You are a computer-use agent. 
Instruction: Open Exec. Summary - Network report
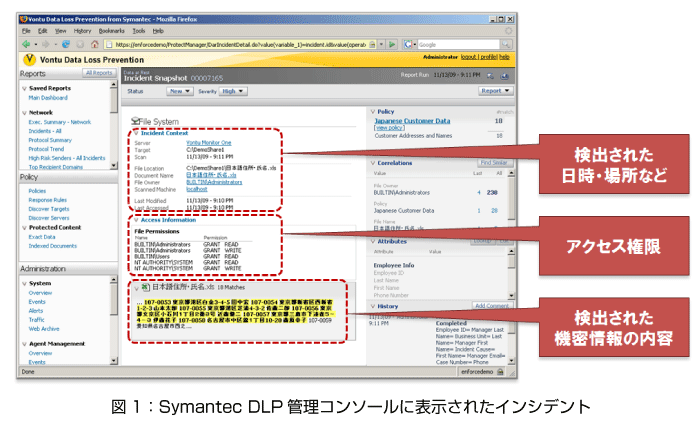pyautogui.click(x=59, y=122)
